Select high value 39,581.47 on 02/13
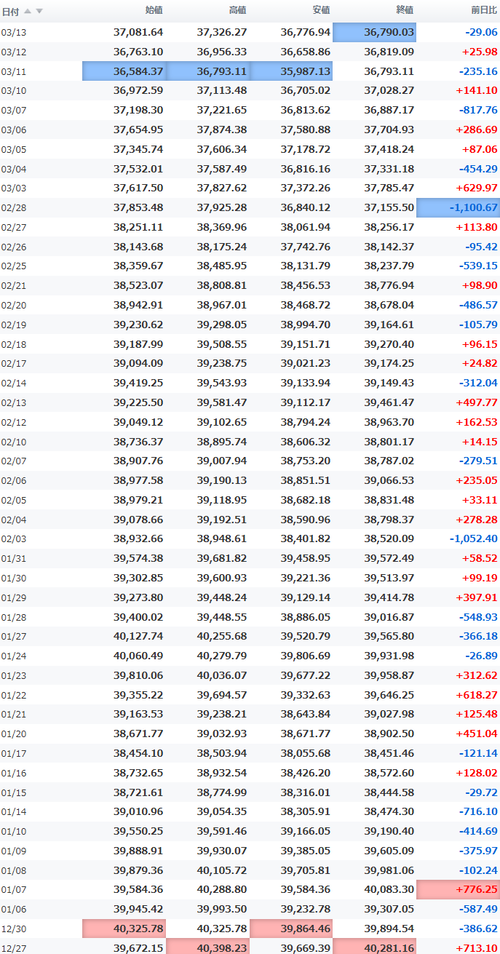 [222, 402]
